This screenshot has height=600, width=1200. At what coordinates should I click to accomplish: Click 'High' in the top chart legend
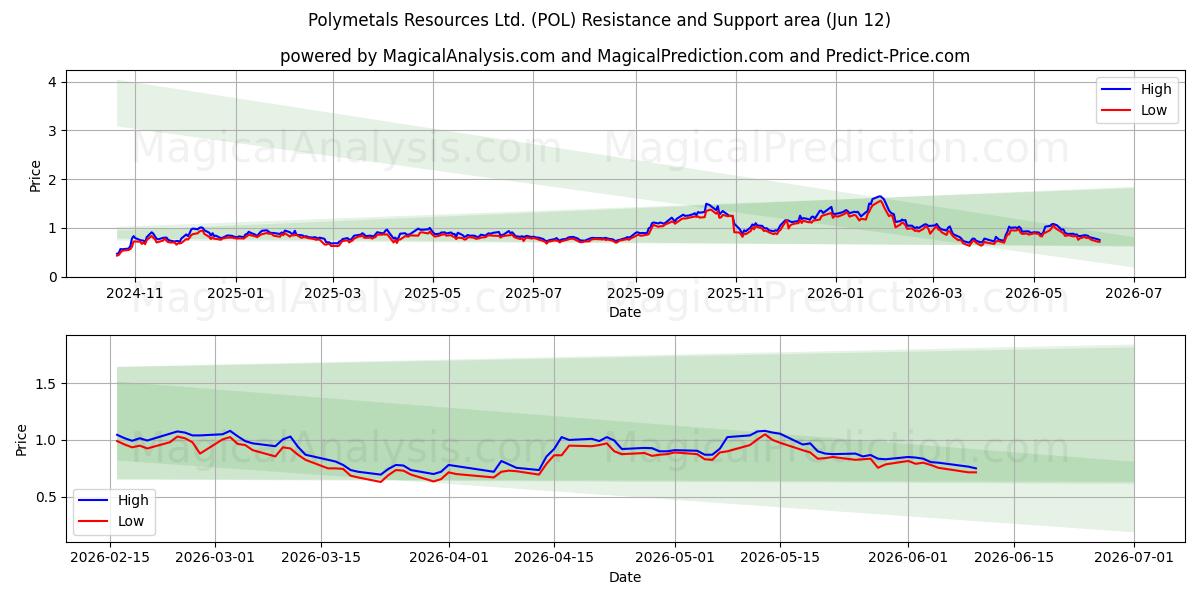[1156, 89]
